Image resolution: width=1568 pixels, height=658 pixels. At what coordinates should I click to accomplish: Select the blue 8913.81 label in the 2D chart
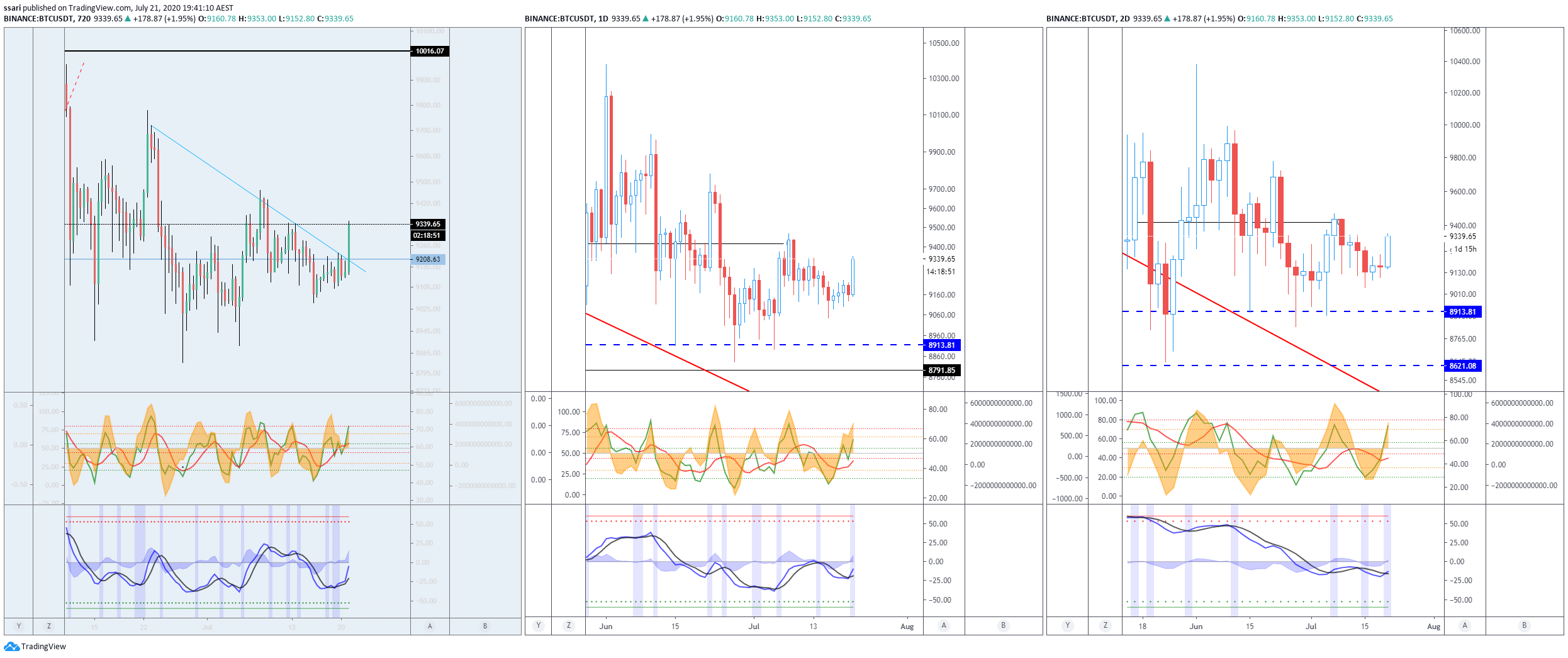pos(1463,312)
